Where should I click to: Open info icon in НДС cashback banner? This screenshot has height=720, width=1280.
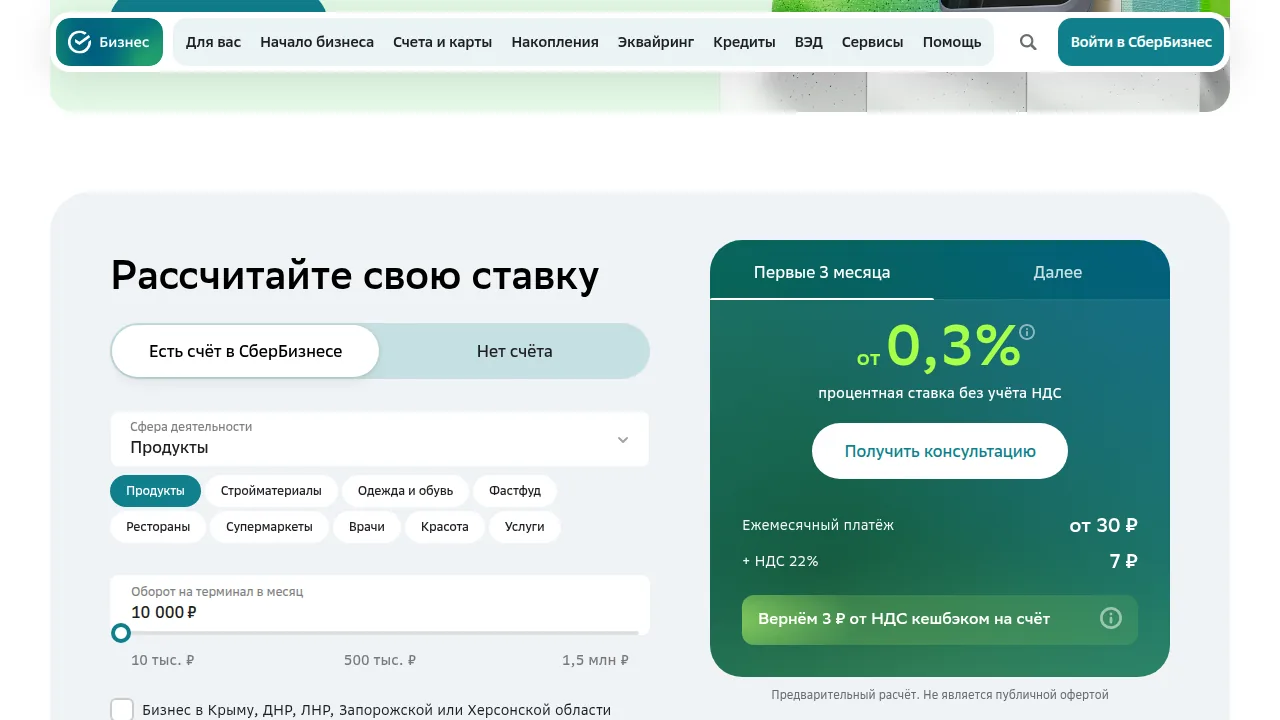pyautogui.click(x=1111, y=618)
